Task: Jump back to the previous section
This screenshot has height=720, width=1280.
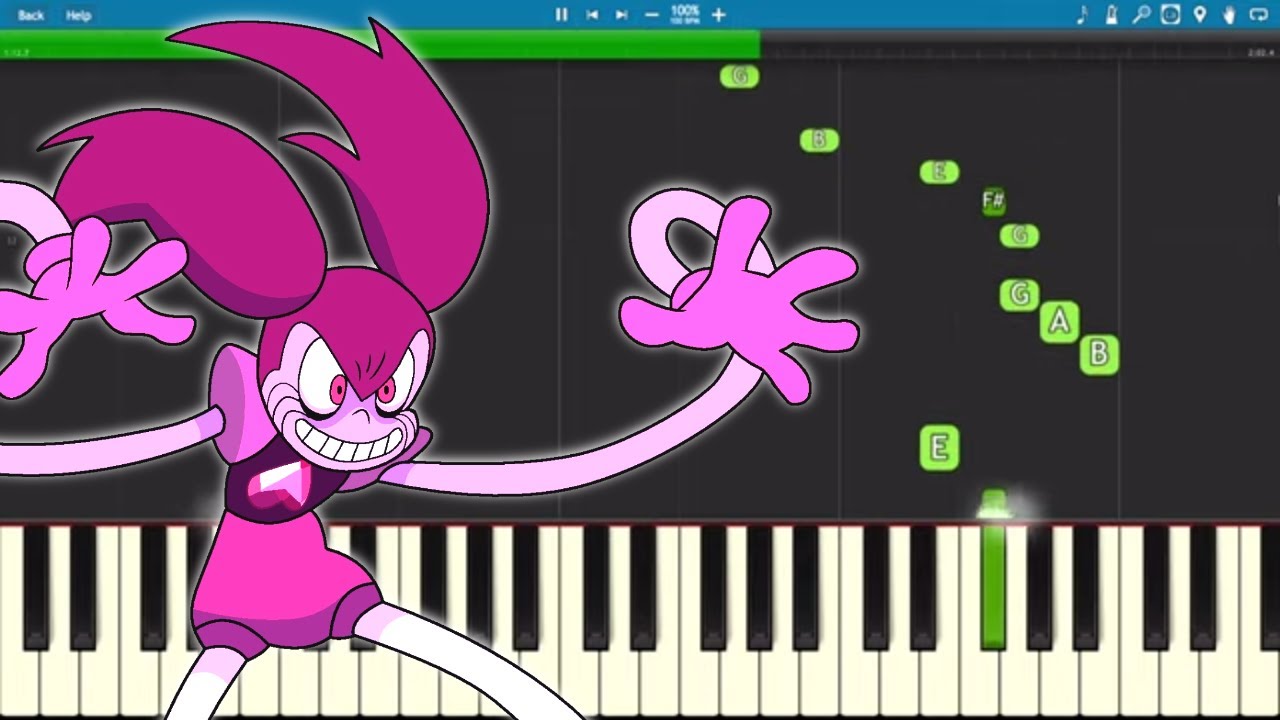Action: [x=592, y=15]
